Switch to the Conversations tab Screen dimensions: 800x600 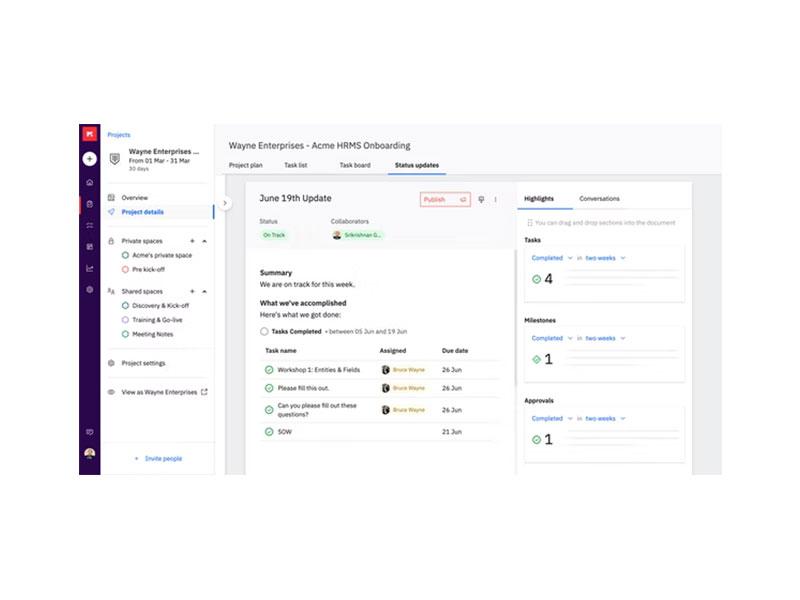coord(599,198)
